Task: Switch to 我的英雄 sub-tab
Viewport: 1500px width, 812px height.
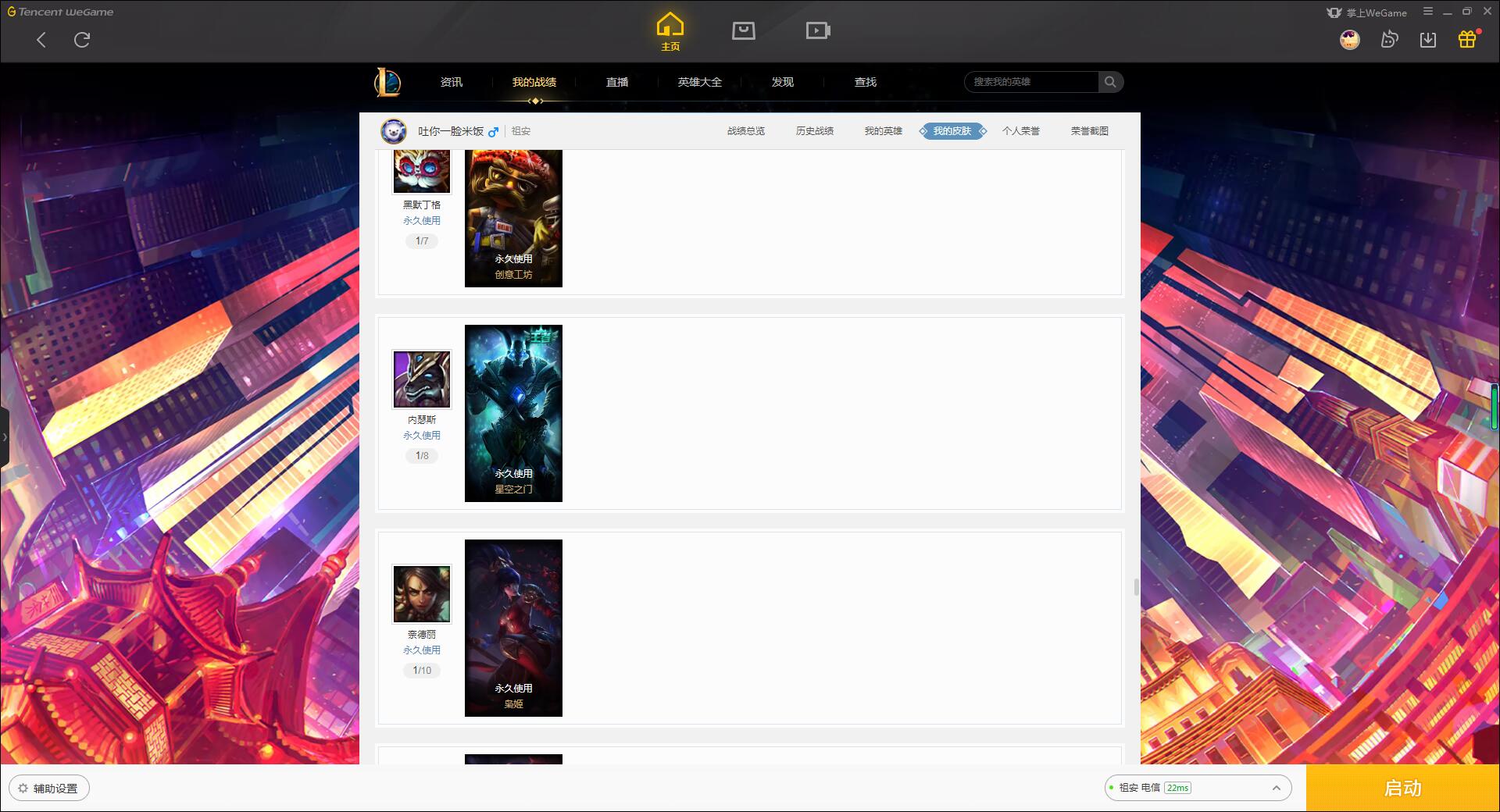Action: click(884, 131)
